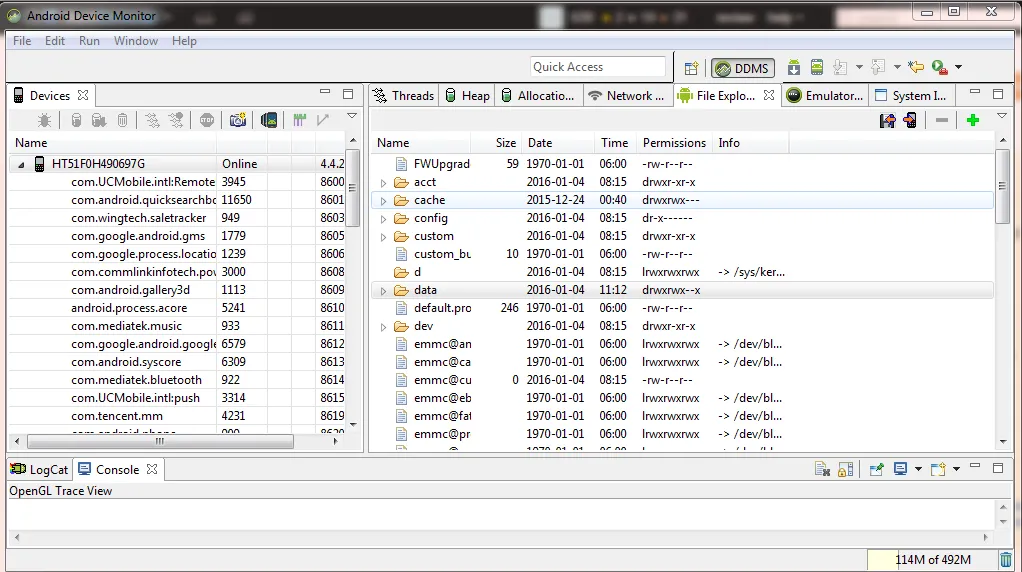The image size is (1022, 572).
Task: Click the 114M of 492M heap status bar
Action: 933,560
